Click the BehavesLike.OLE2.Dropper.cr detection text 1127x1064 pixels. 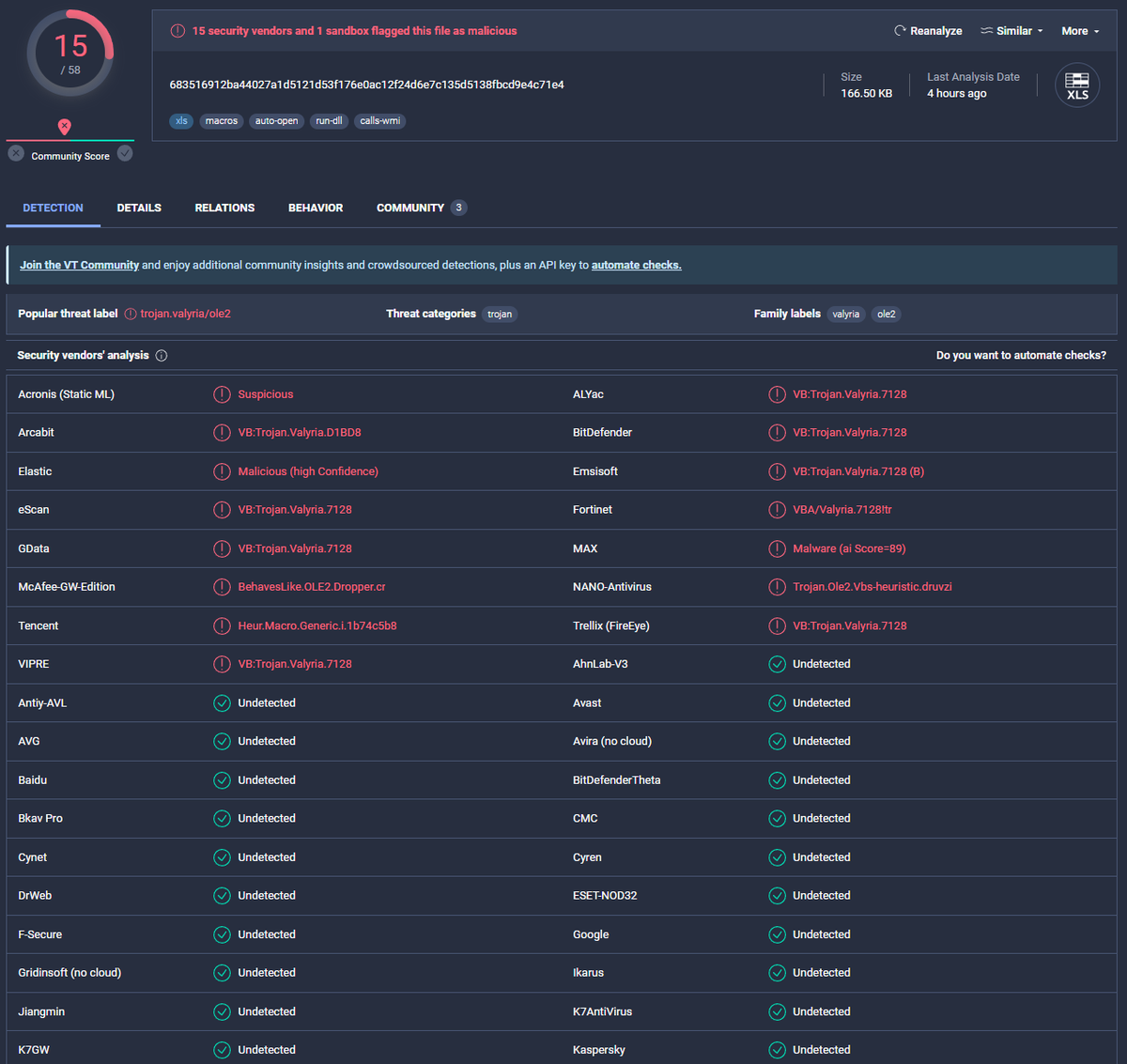click(x=312, y=587)
